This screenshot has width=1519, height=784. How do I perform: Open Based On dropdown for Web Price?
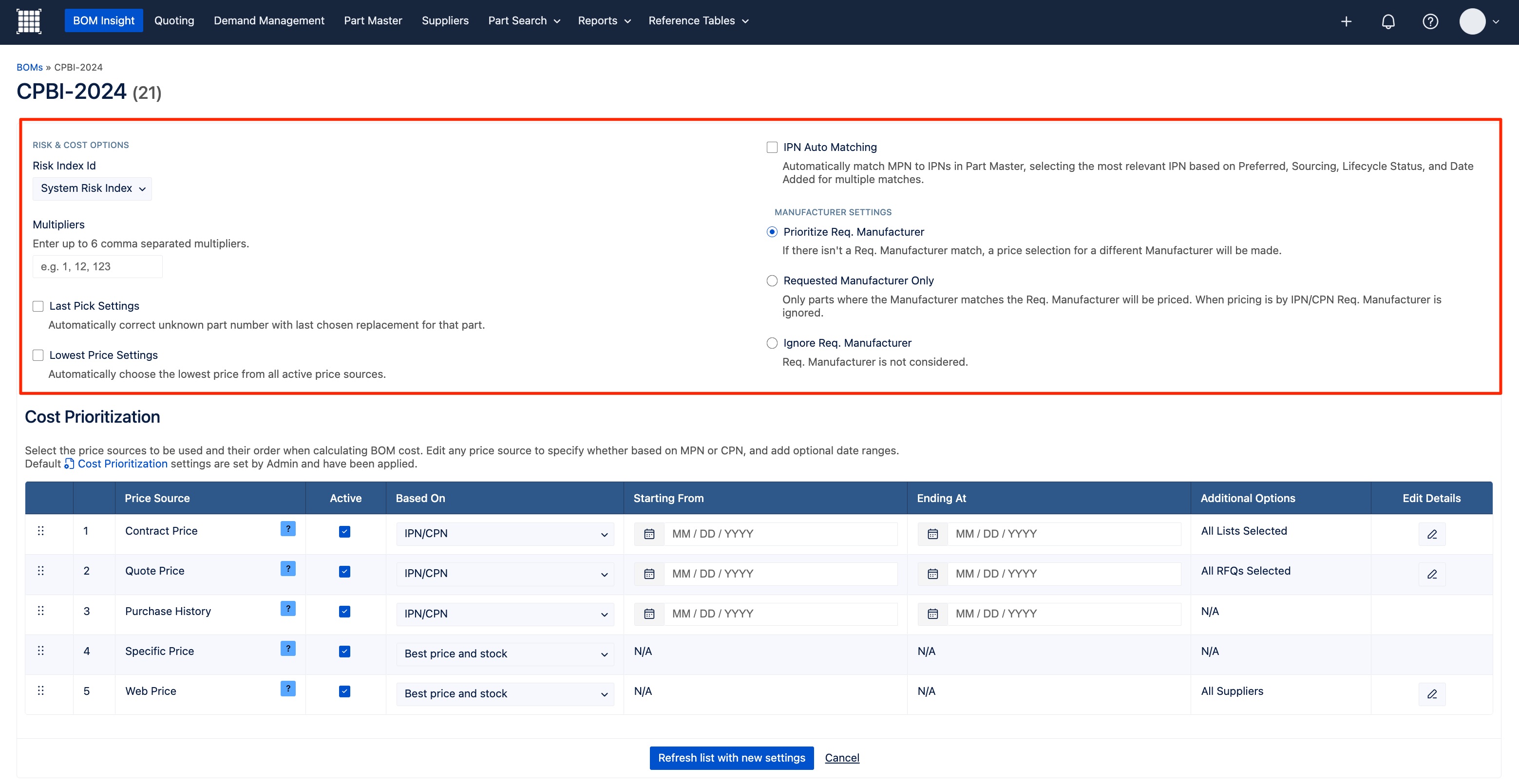(x=505, y=694)
